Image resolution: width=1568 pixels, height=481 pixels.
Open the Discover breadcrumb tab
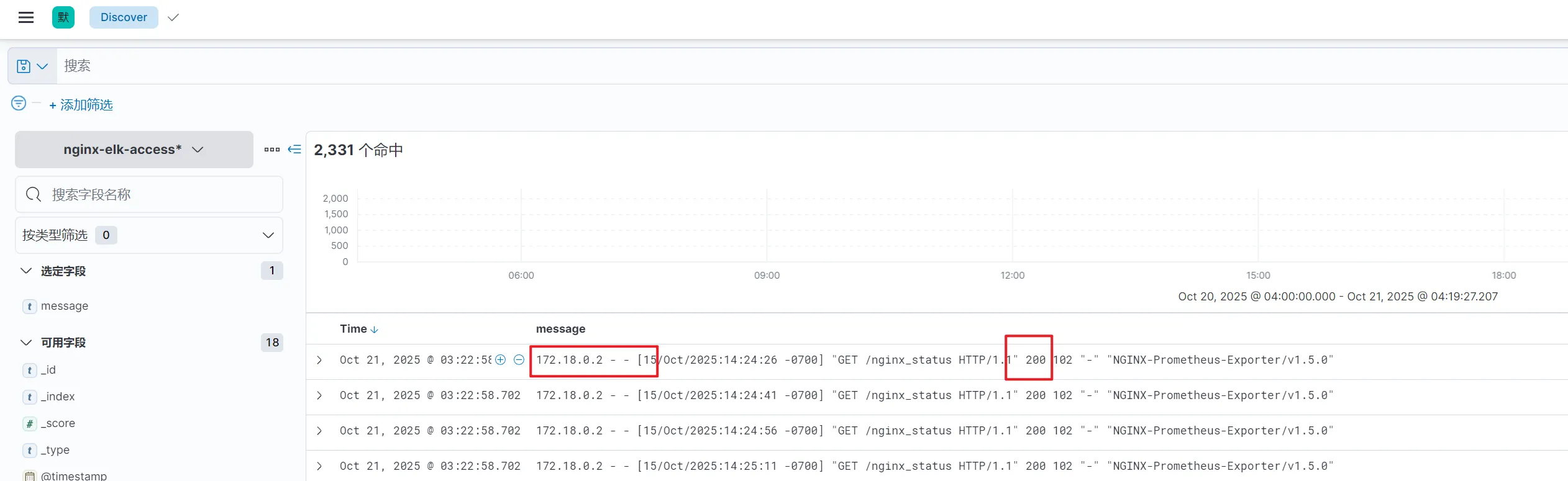tap(124, 17)
